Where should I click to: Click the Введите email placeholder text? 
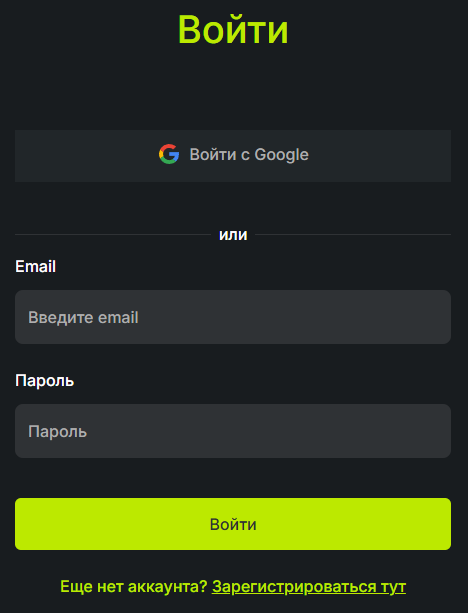click(83, 317)
